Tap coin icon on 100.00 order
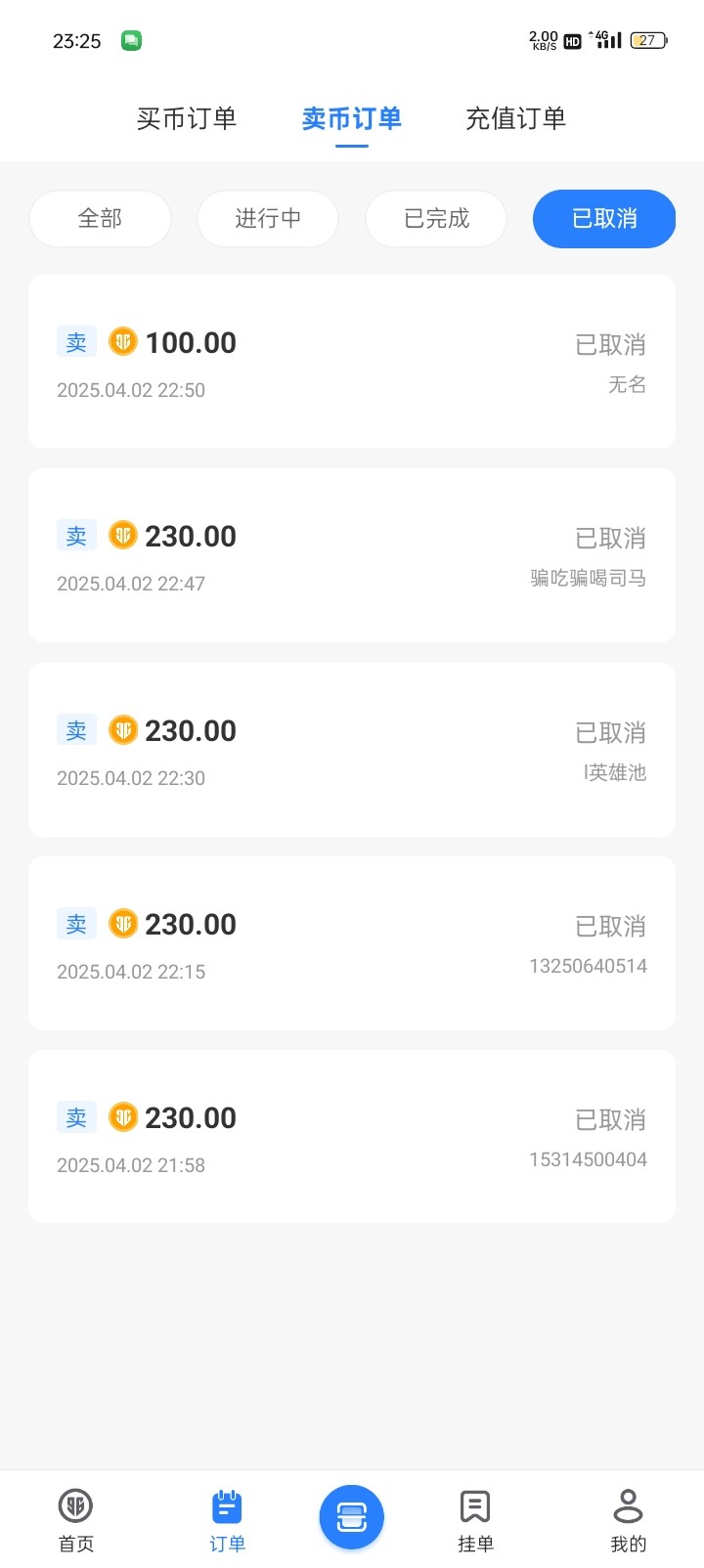Screen dimensions: 704x1568 point(123,341)
